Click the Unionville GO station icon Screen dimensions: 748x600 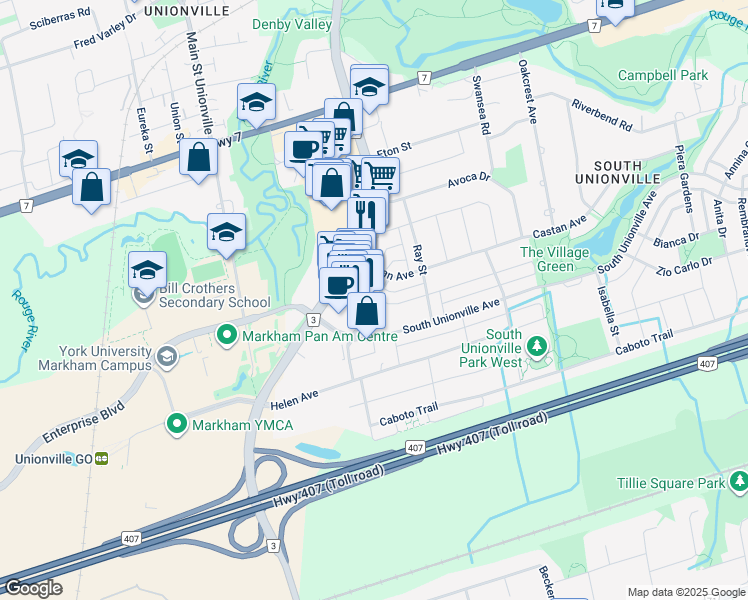point(102,459)
